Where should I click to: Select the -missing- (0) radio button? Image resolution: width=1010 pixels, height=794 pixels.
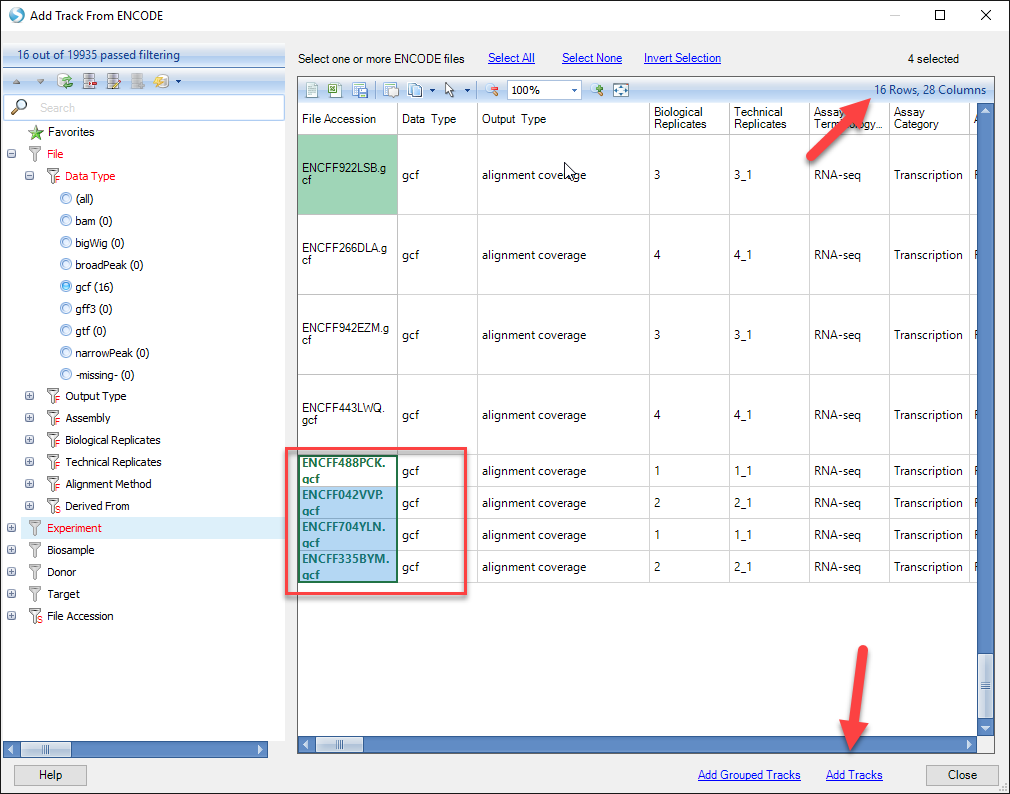click(66, 374)
